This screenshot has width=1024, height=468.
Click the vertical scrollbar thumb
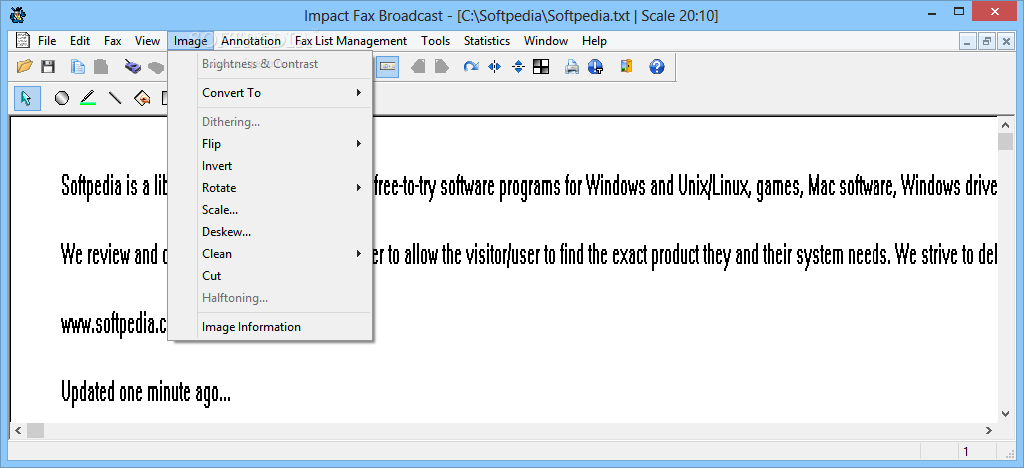[1006, 141]
